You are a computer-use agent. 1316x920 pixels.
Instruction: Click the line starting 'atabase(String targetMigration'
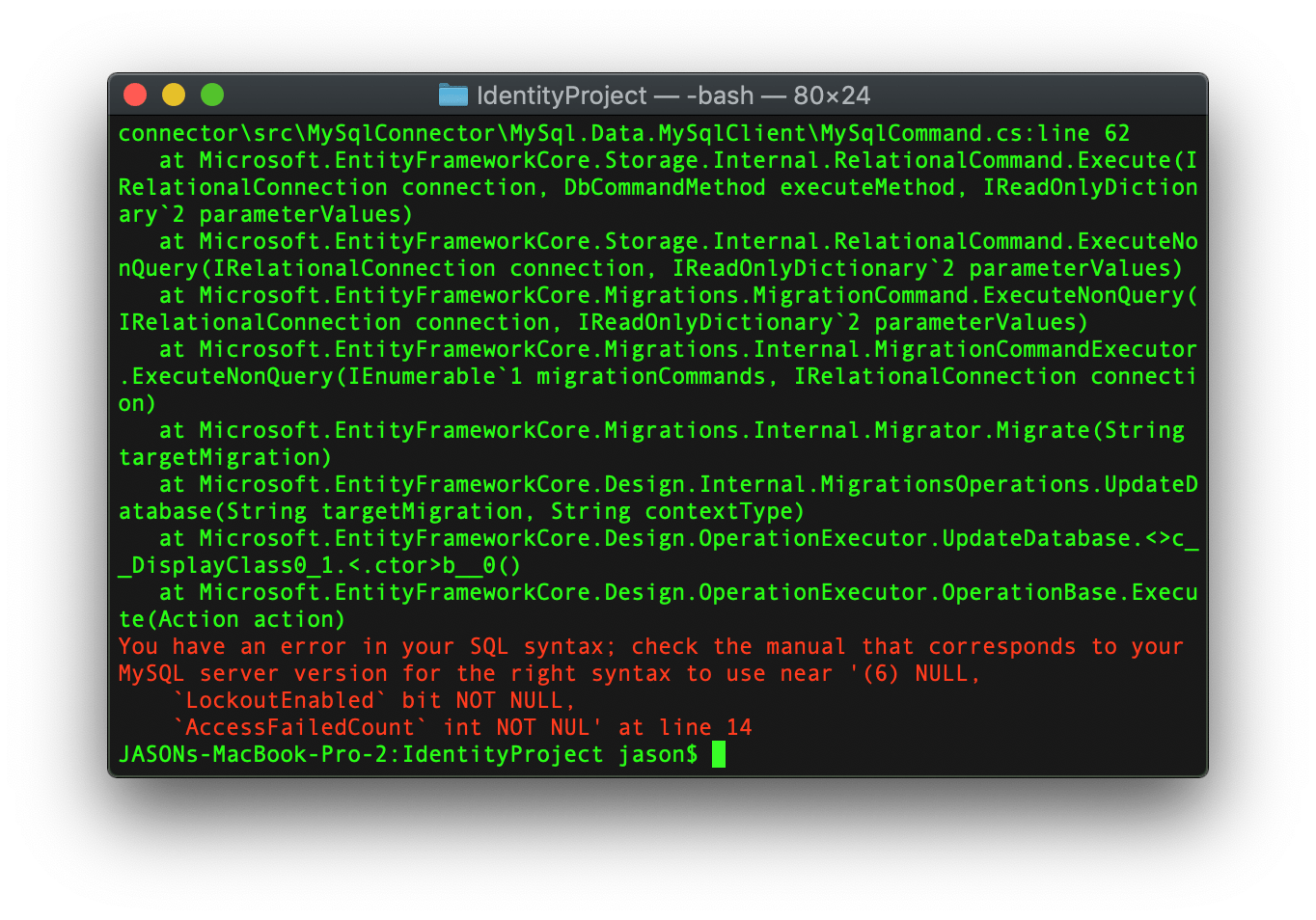click(461, 511)
